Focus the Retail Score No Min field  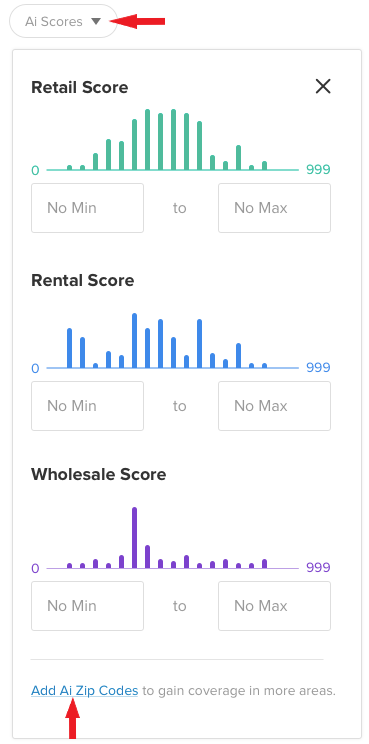(x=87, y=208)
